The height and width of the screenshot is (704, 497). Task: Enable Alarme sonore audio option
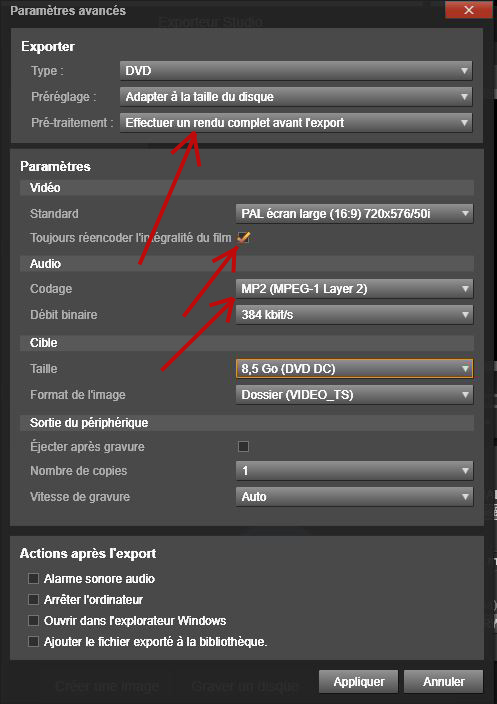point(33,578)
